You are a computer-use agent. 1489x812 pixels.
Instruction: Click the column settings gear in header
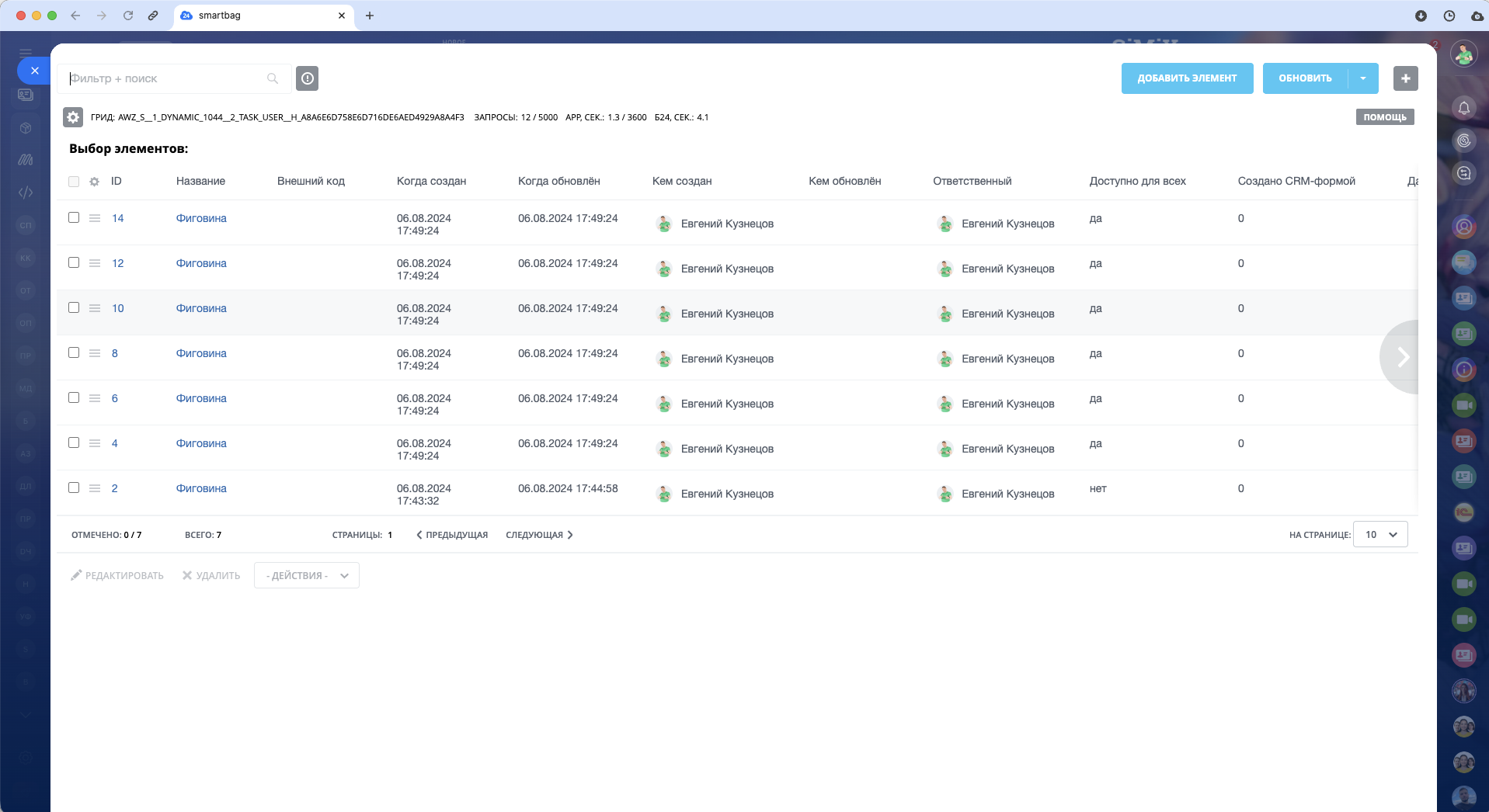tap(94, 182)
